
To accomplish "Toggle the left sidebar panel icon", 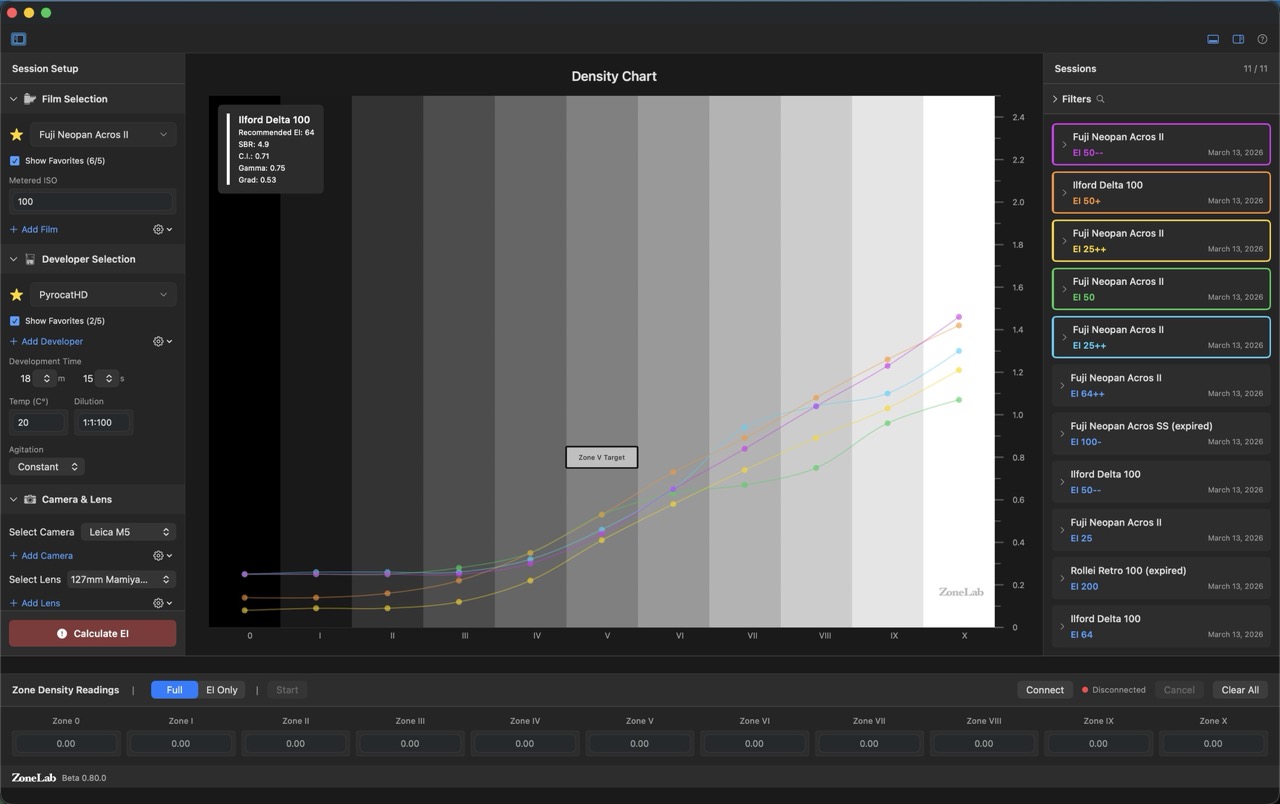I will (18, 39).
